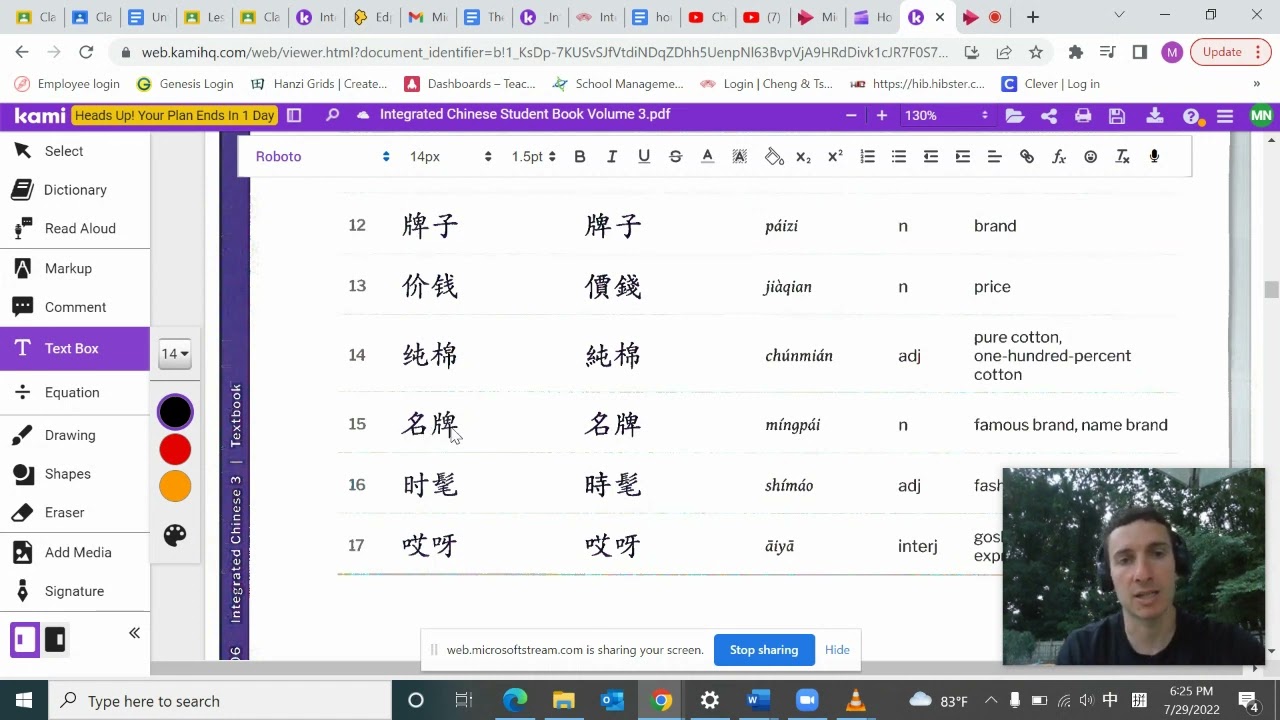This screenshot has width=1280, height=720.
Task: Toggle the sidebar panel icon in header
Action: click(x=294, y=115)
